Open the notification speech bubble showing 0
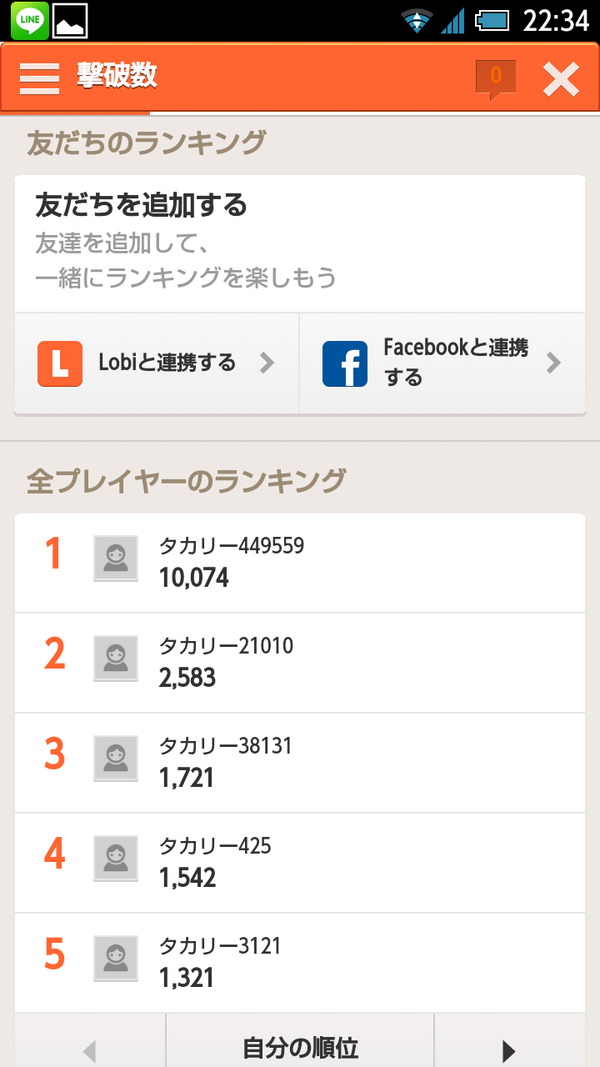 (495, 79)
